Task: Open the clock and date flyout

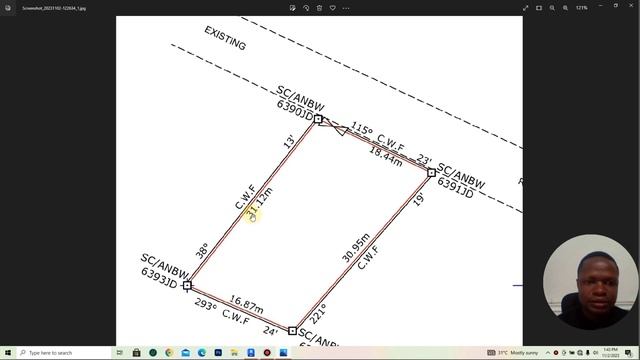Action: point(611,353)
